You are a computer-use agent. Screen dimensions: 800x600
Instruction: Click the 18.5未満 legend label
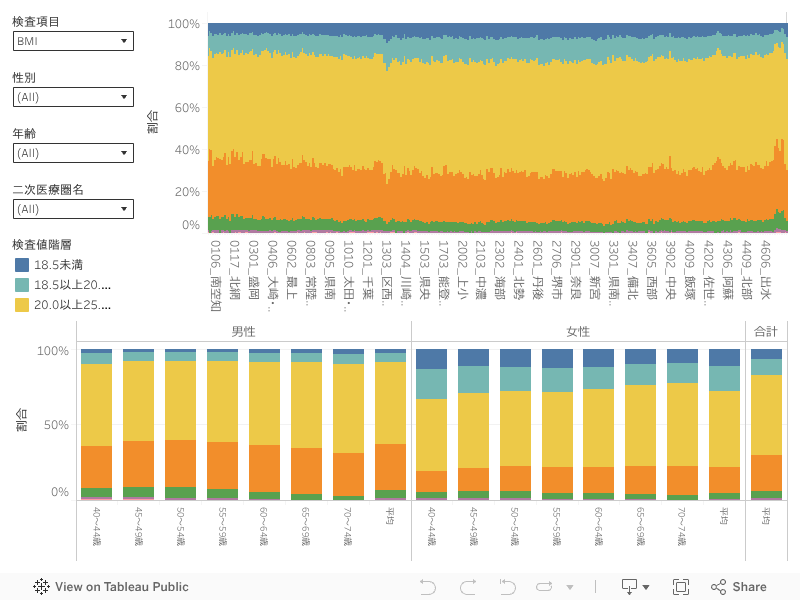(58, 265)
